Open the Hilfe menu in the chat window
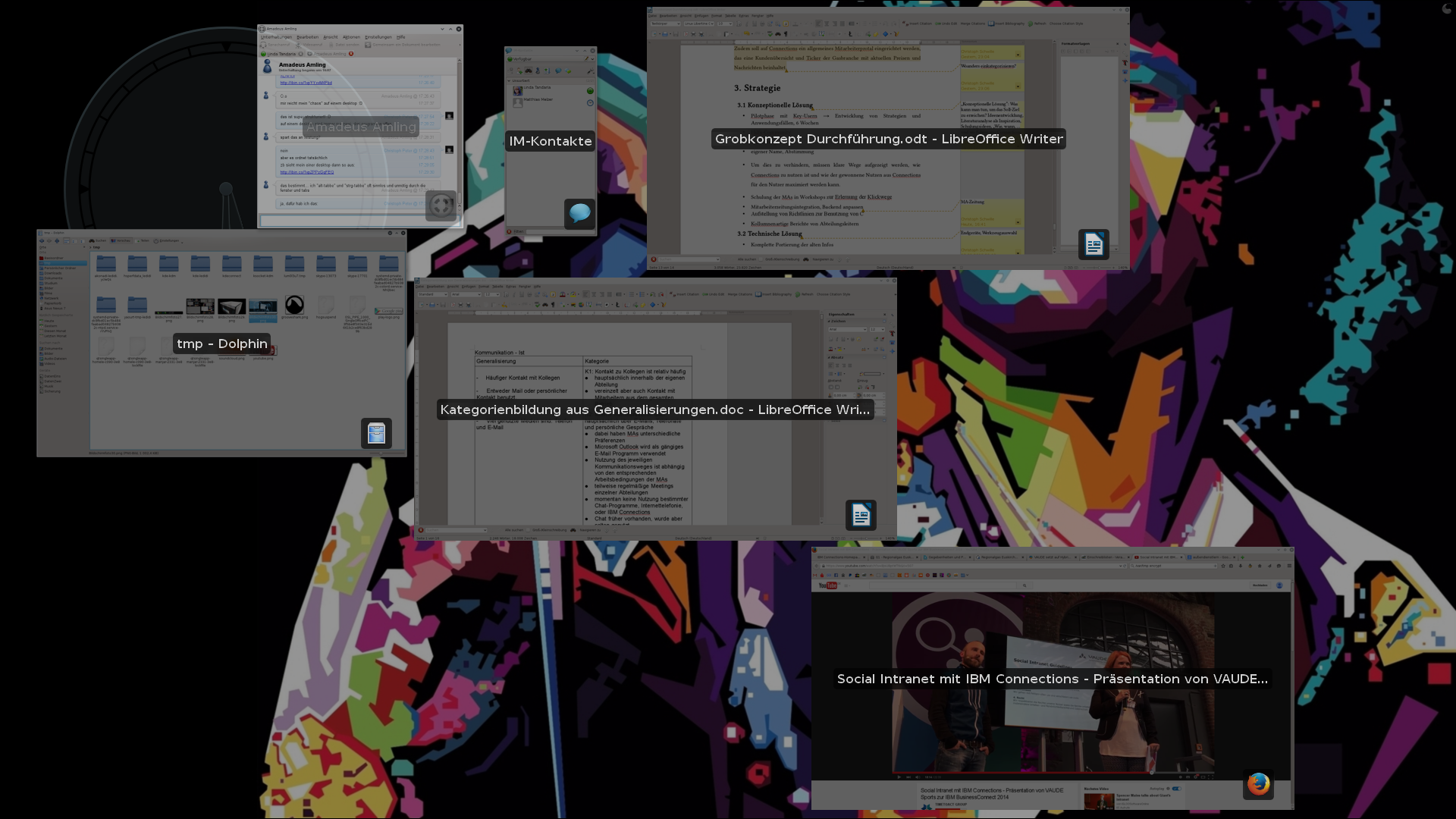The width and height of the screenshot is (1456, 819). point(400,37)
